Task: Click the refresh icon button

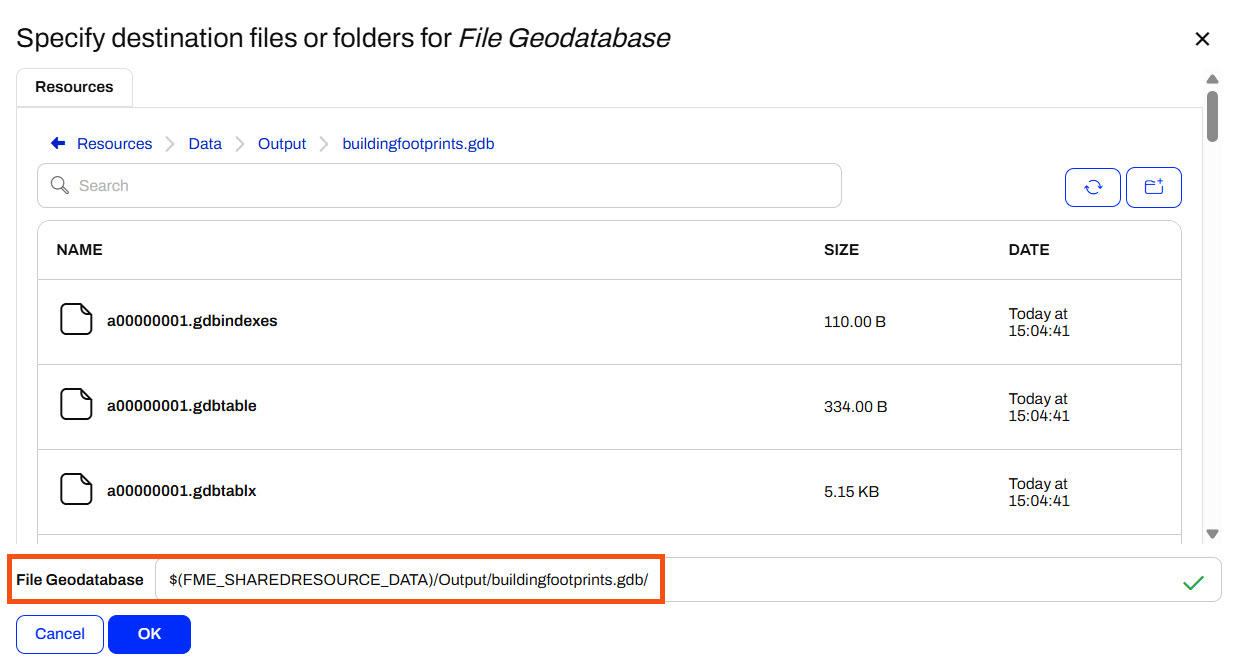Action: tap(1093, 187)
